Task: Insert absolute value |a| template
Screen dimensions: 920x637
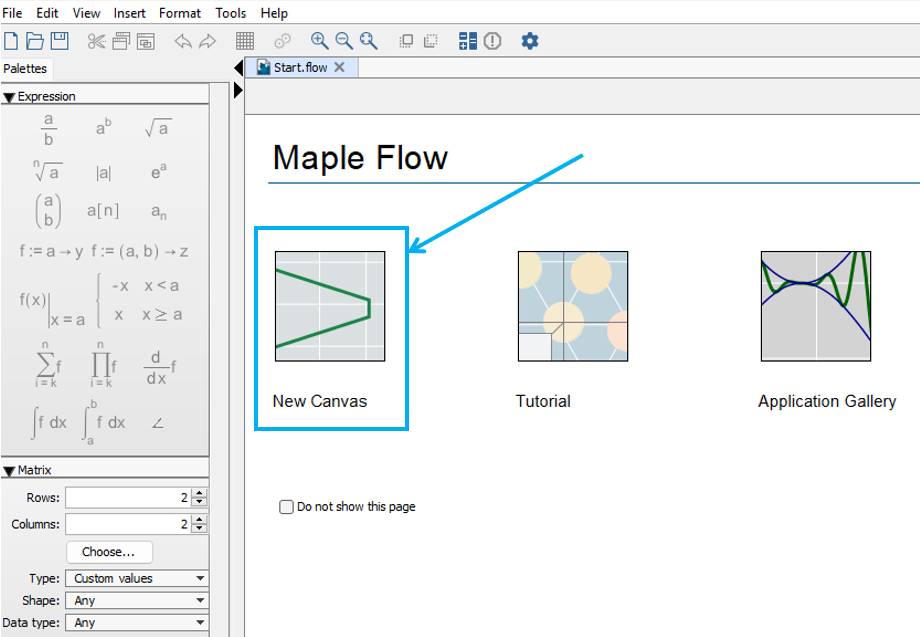Action: (103, 172)
